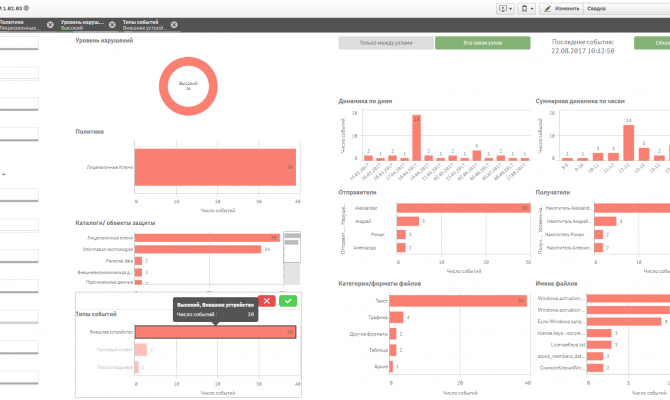The width and height of the screenshot is (670, 400).
Task: Select the faded Почта в браузере bar
Action: [x=137, y=367]
